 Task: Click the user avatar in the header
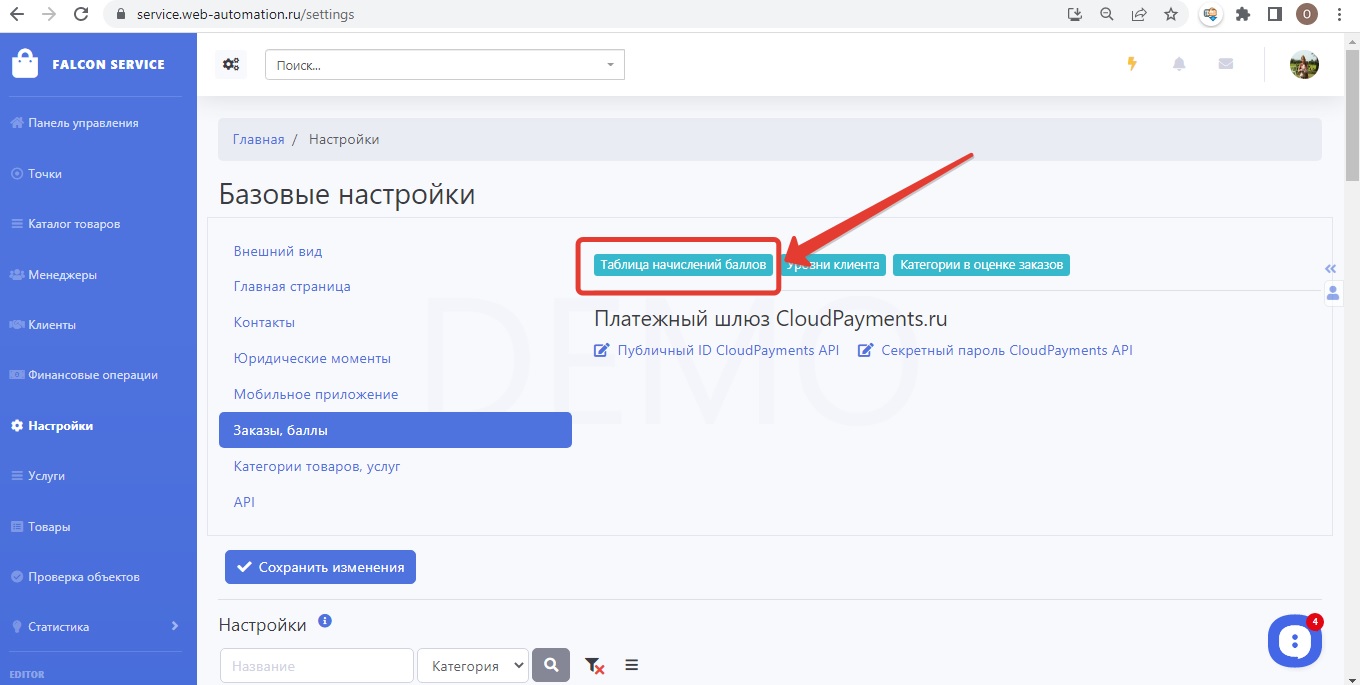[x=1304, y=65]
